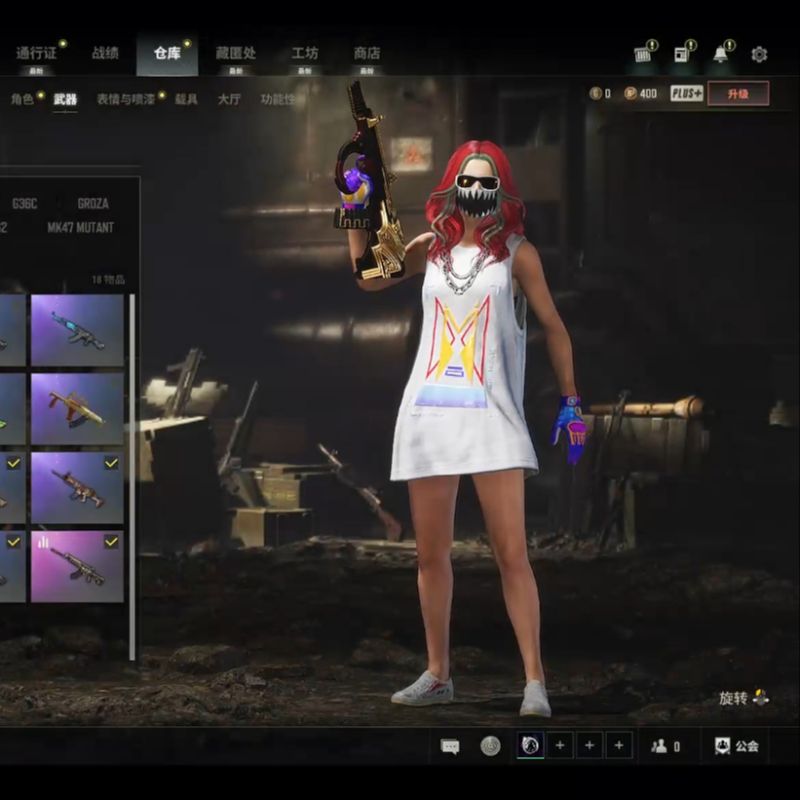Open the settings gear icon

[x=759, y=54]
